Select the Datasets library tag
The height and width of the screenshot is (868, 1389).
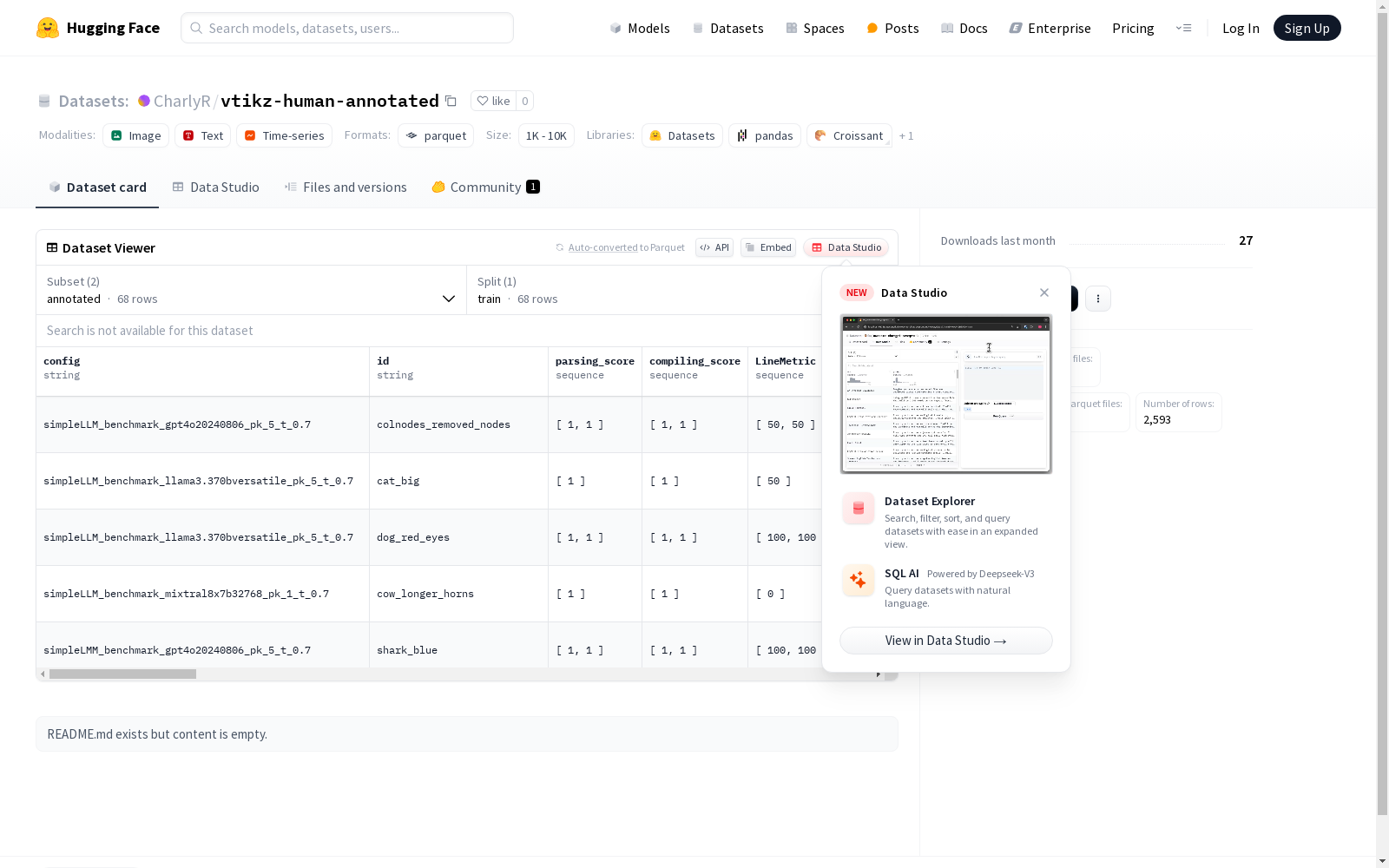point(682,135)
